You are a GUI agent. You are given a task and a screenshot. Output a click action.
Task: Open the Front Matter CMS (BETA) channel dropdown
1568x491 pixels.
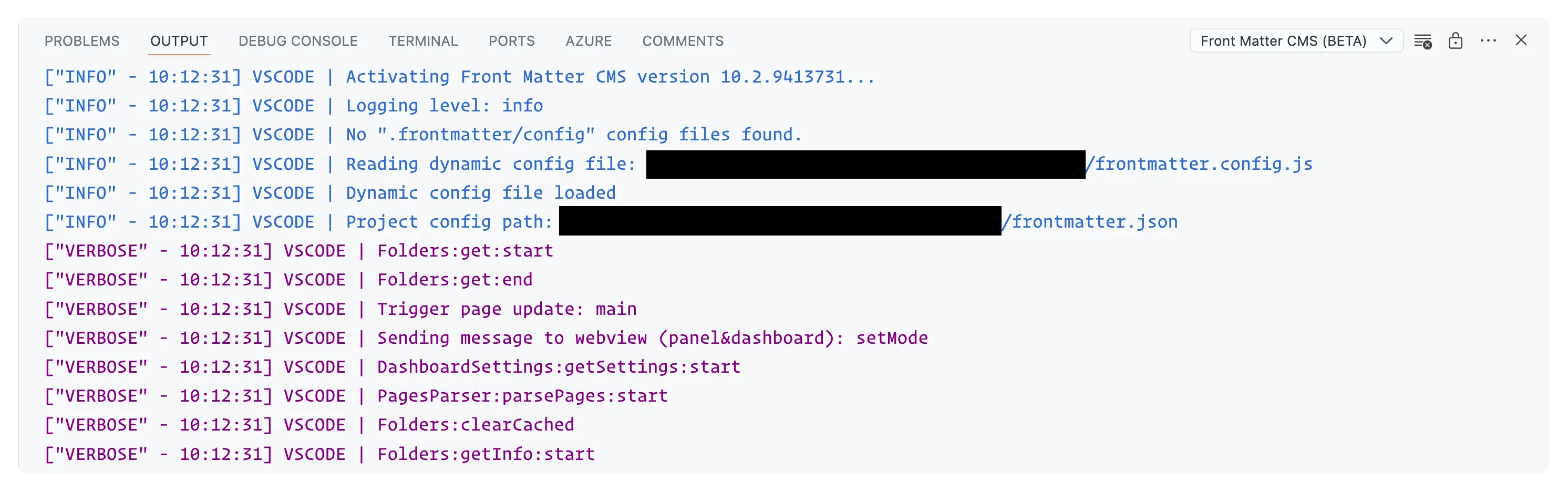tap(1296, 42)
